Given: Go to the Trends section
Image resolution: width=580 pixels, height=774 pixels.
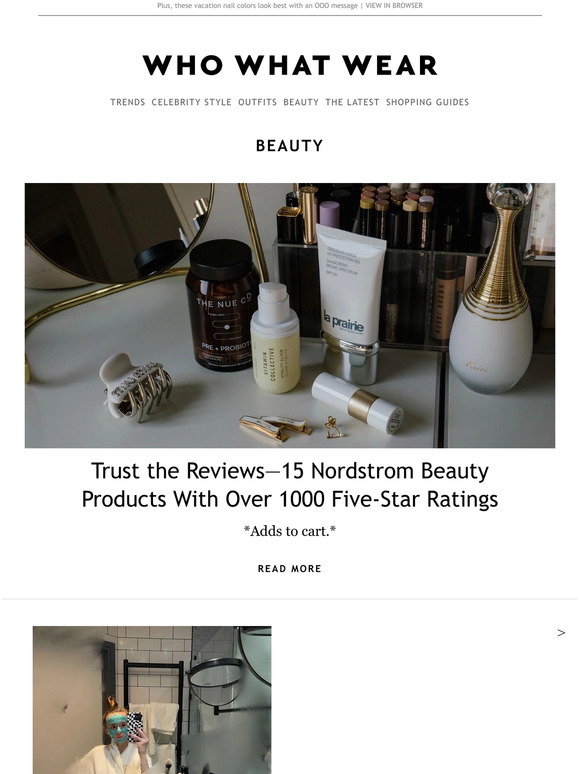Looking at the screenshot, I should click(128, 102).
